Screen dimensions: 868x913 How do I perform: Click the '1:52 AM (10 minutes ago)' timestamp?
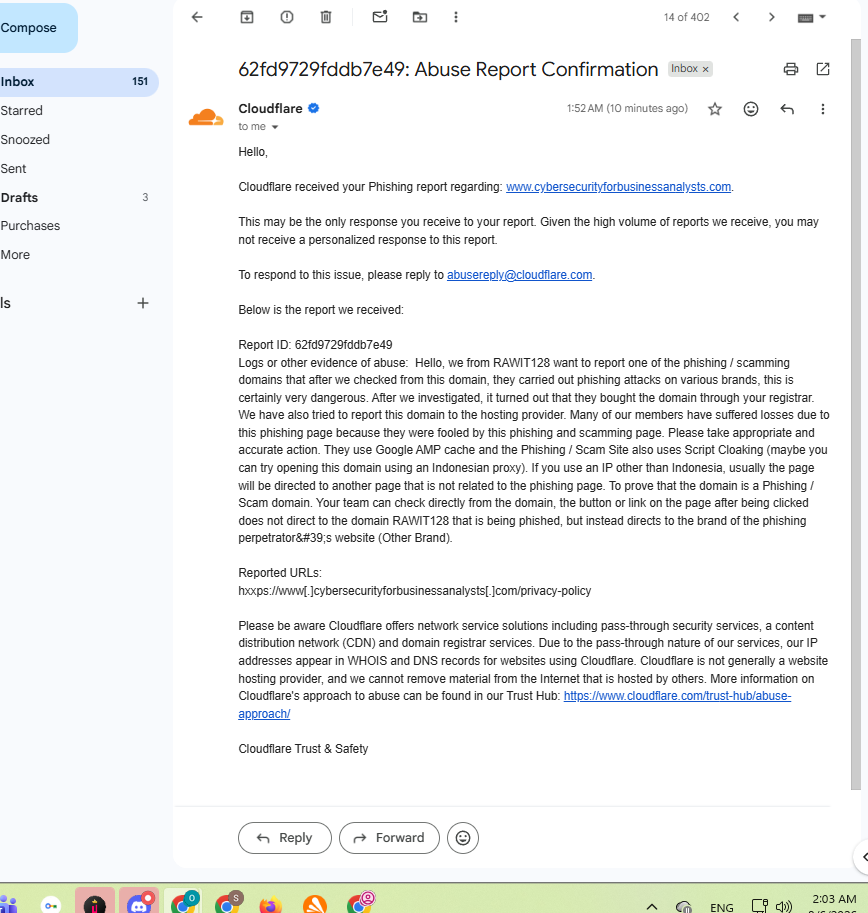click(627, 109)
